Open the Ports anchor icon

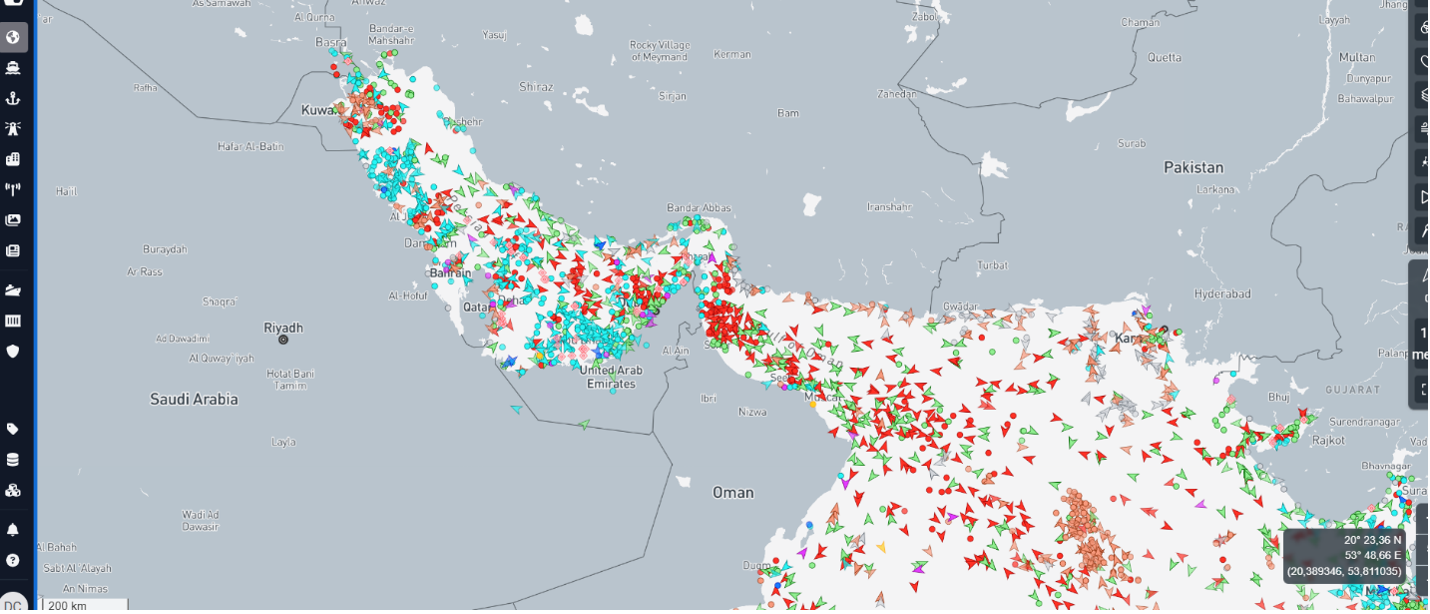point(14,98)
